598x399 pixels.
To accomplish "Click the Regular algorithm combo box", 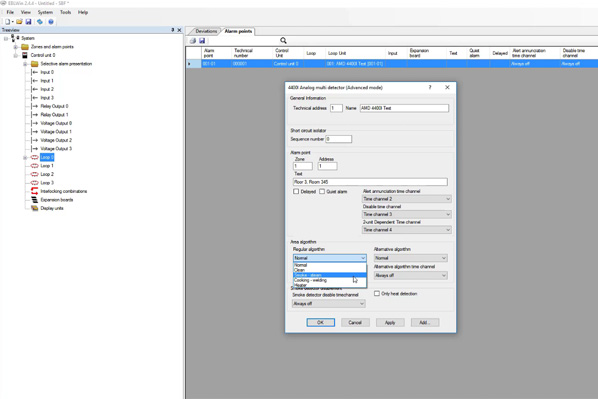I will click(x=330, y=258).
